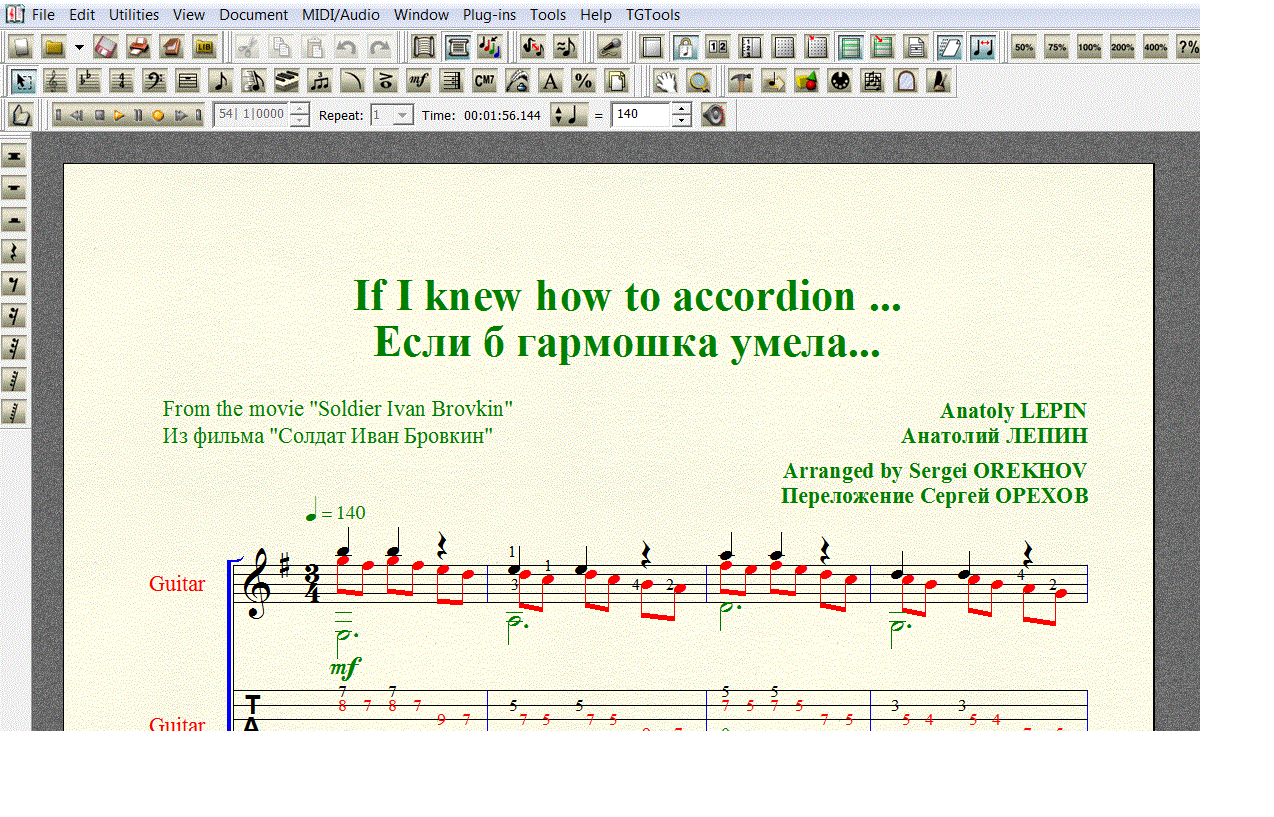Viewport: 1274px width, 817px height.
Task: Open the dropdown arrow beside Open folder
Action: 79,47
